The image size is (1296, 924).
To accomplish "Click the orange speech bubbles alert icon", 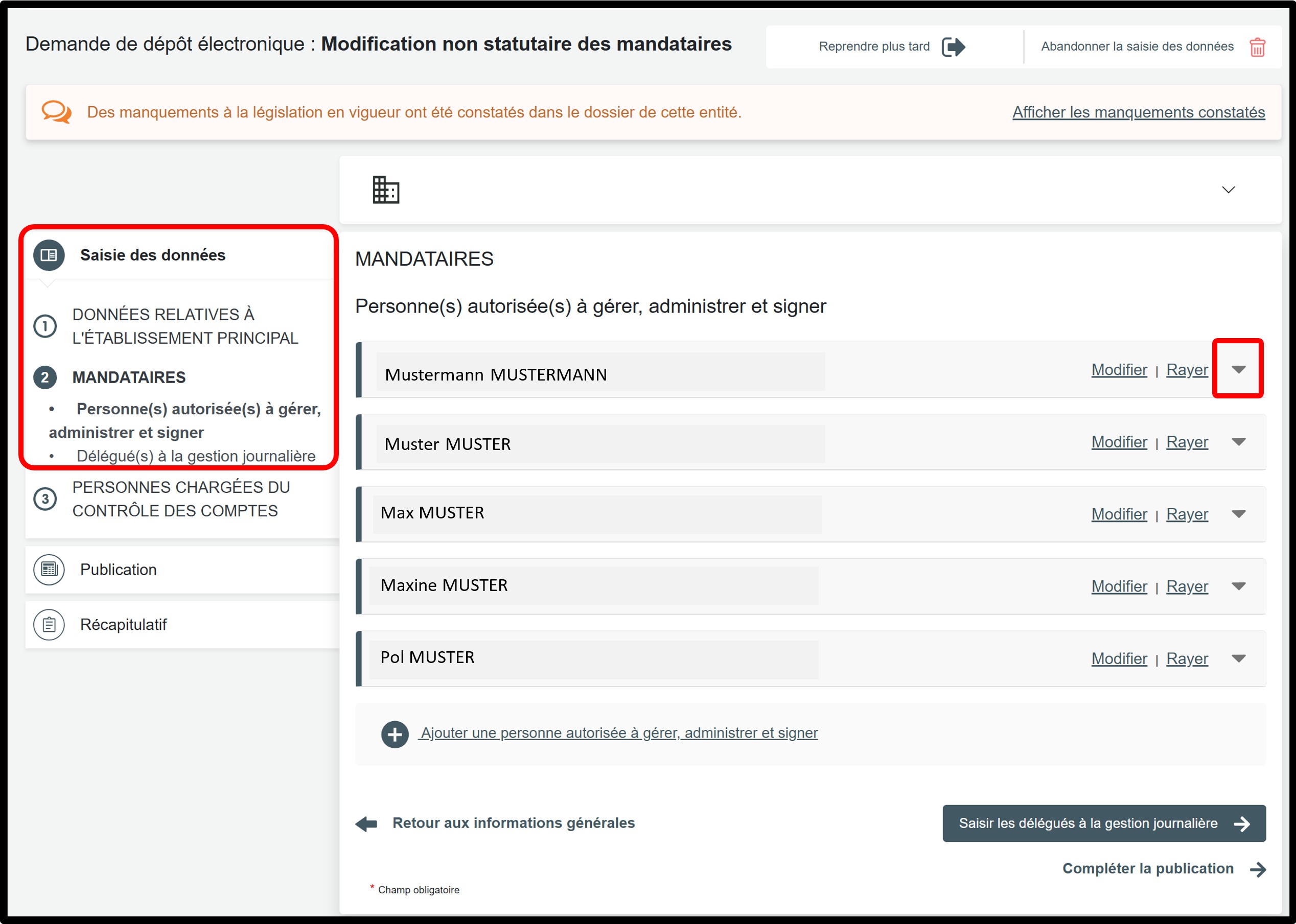I will (x=56, y=112).
